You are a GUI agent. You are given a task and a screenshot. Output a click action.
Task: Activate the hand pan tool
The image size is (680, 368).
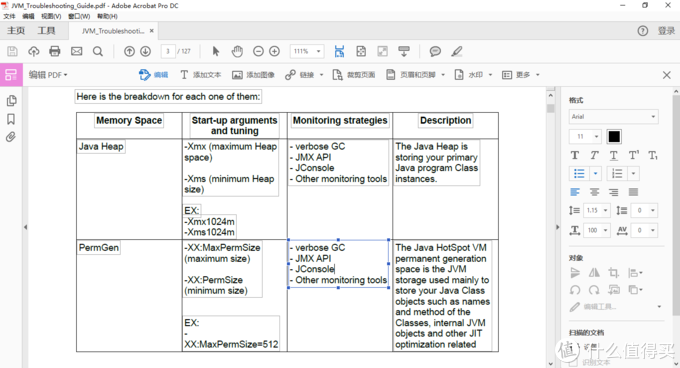click(x=237, y=52)
